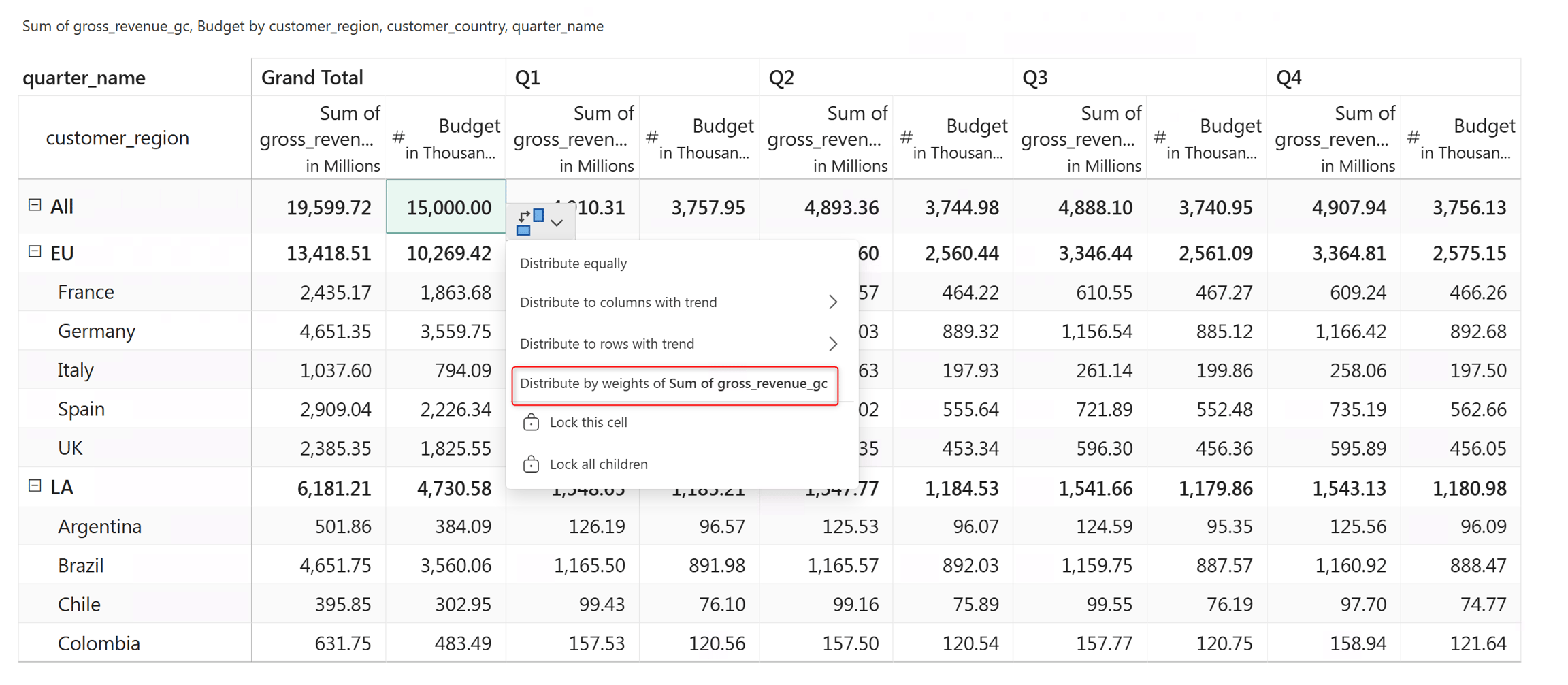
Task: Collapse the LA region group
Action: tap(35, 486)
